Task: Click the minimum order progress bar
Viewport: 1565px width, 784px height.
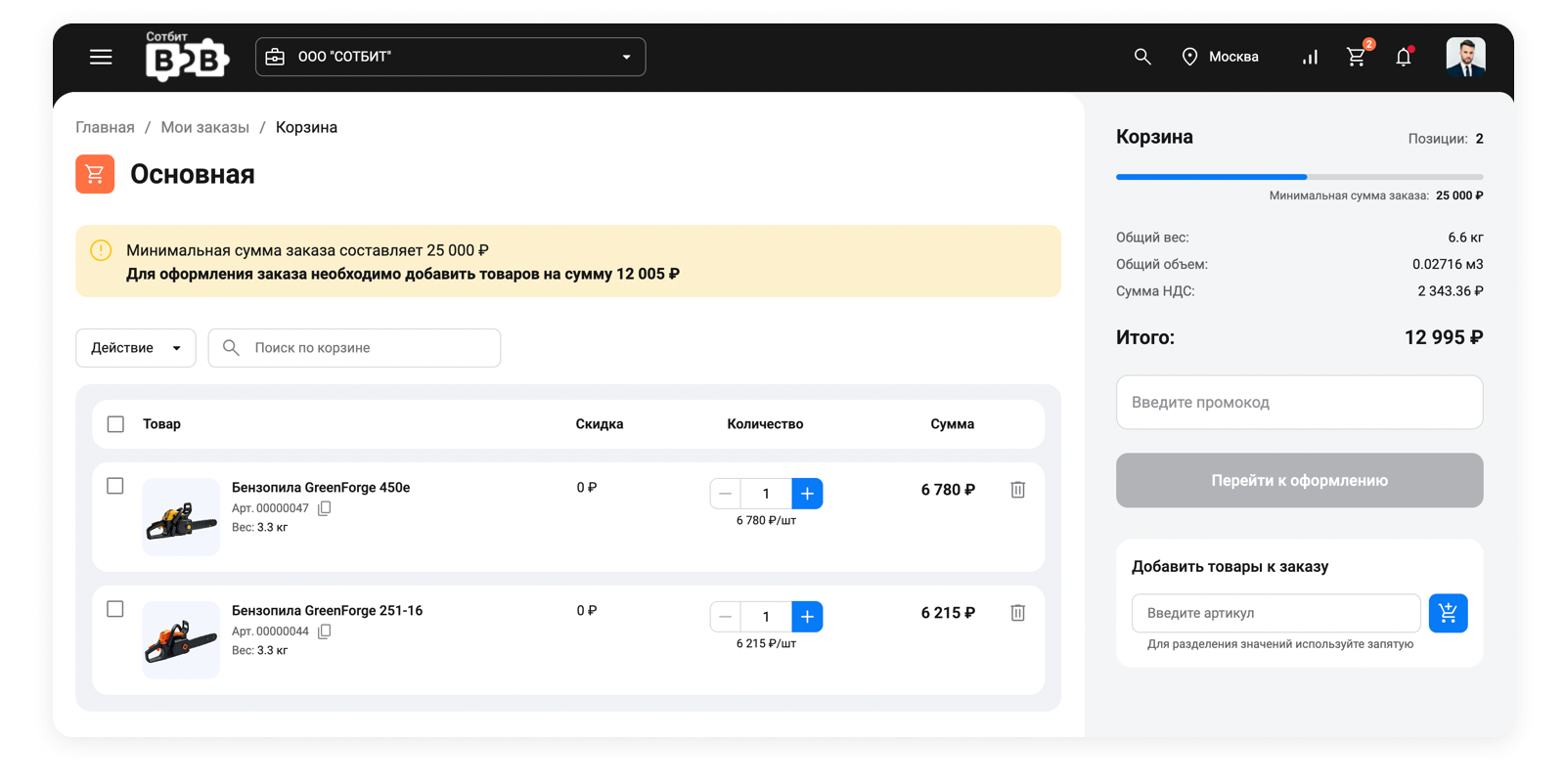Action: [1299, 177]
